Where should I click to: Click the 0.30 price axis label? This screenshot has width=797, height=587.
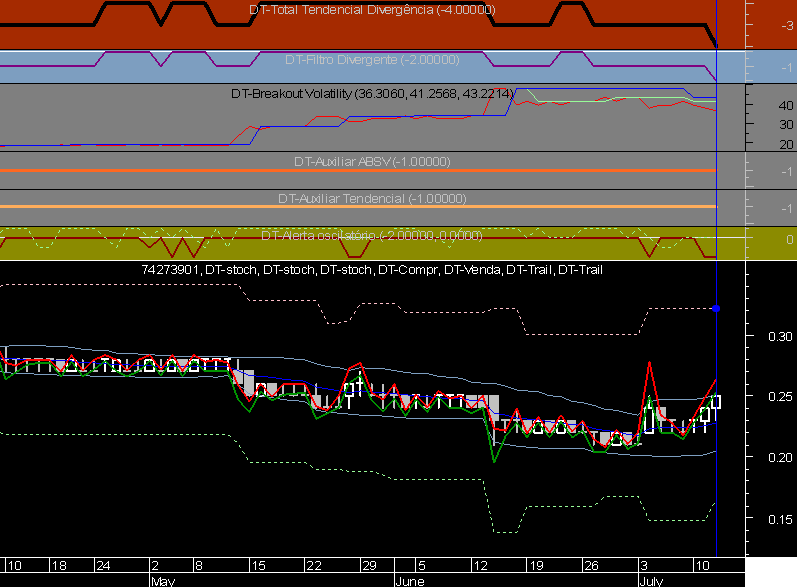(x=780, y=336)
